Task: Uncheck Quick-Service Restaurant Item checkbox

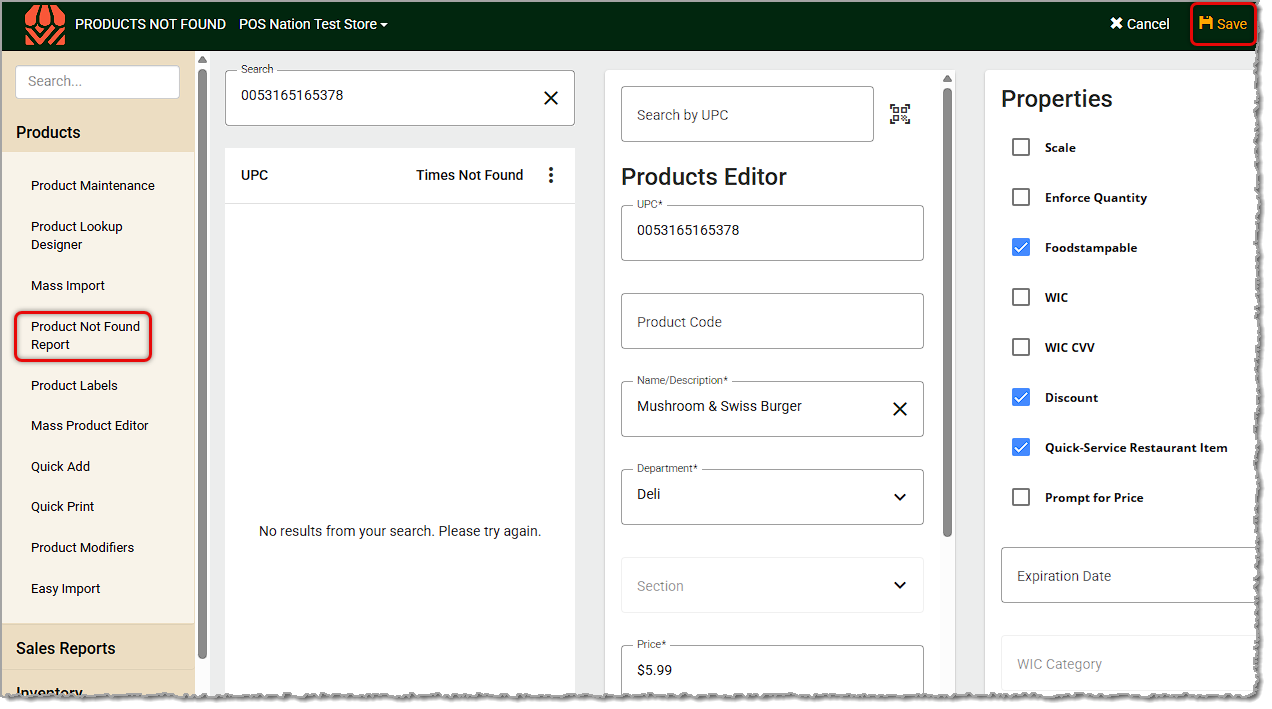Action: click(1021, 447)
